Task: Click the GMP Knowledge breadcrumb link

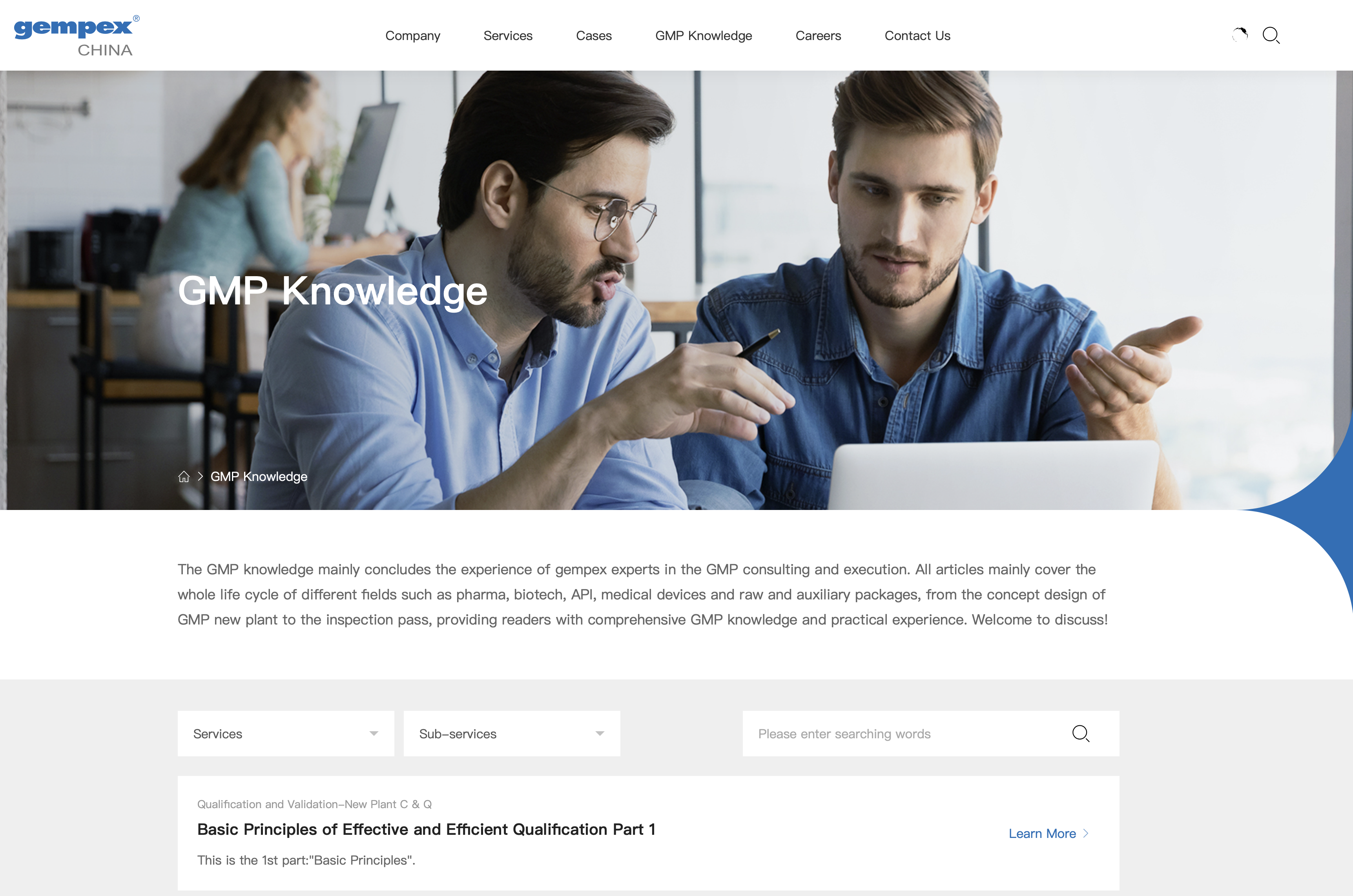Action: click(x=259, y=477)
